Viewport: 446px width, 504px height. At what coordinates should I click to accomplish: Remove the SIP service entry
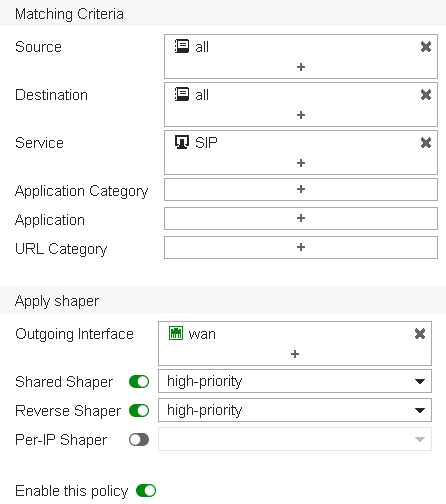426,143
